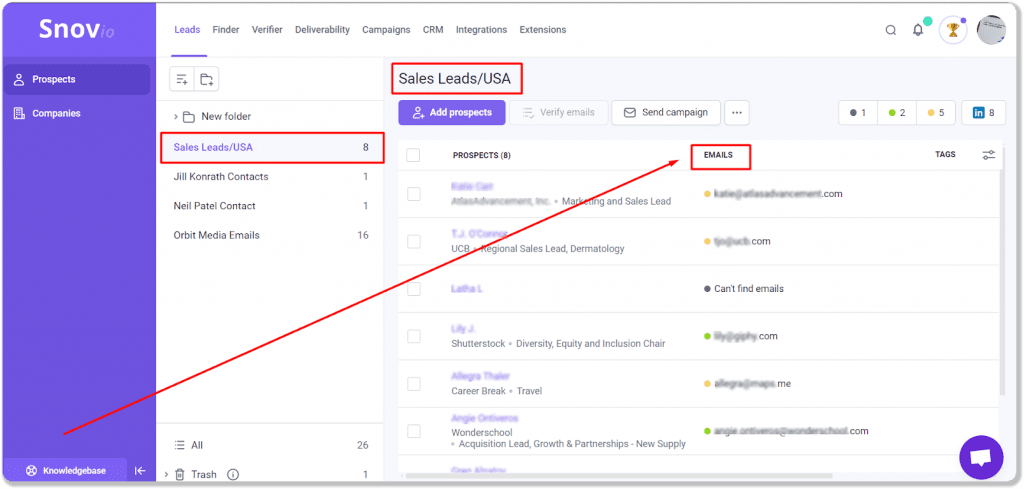Expand the Trash section
This screenshot has height=489, width=1024.
coord(166,474)
